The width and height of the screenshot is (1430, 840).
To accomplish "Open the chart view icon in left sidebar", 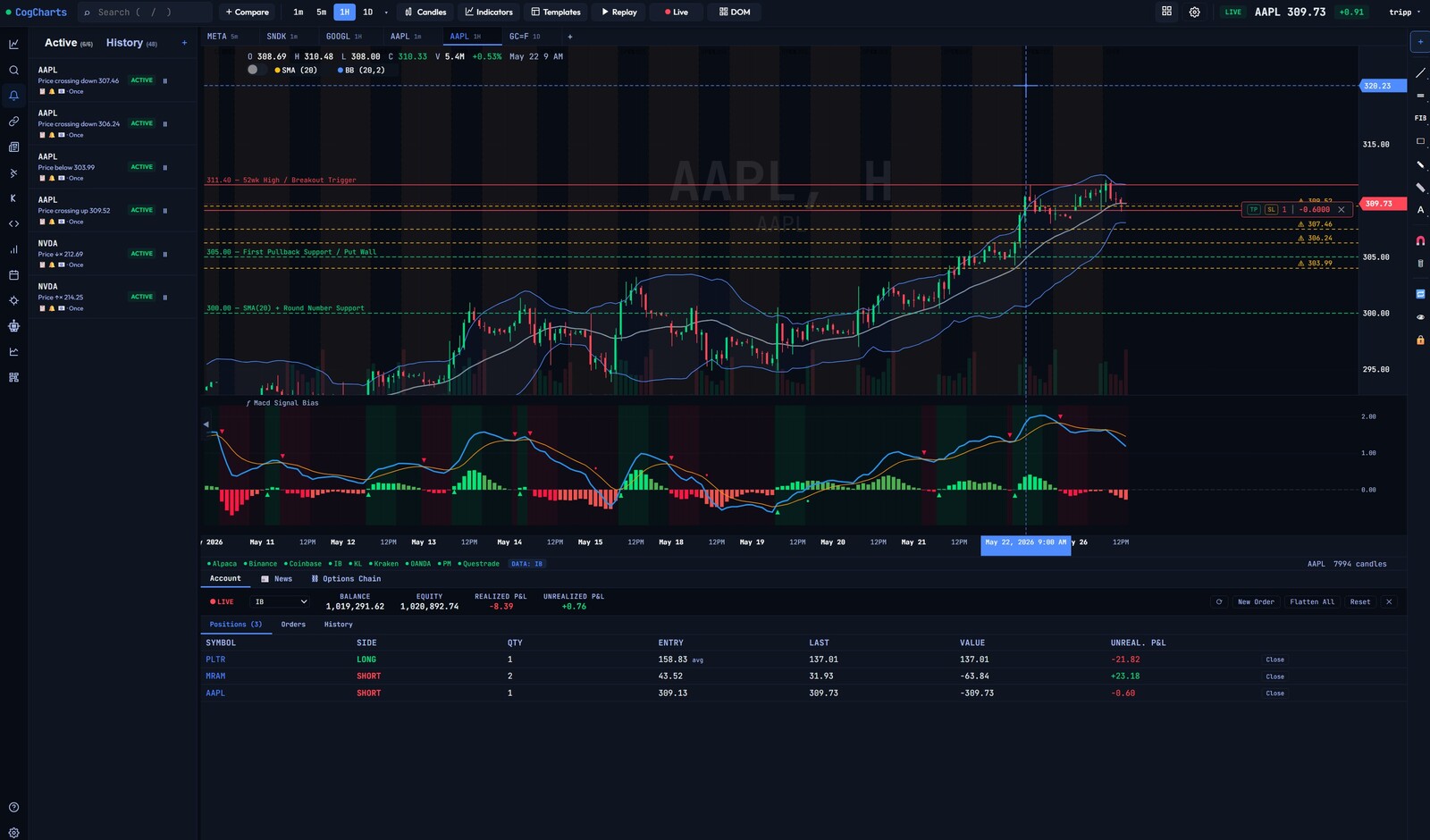I will tap(13, 44).
